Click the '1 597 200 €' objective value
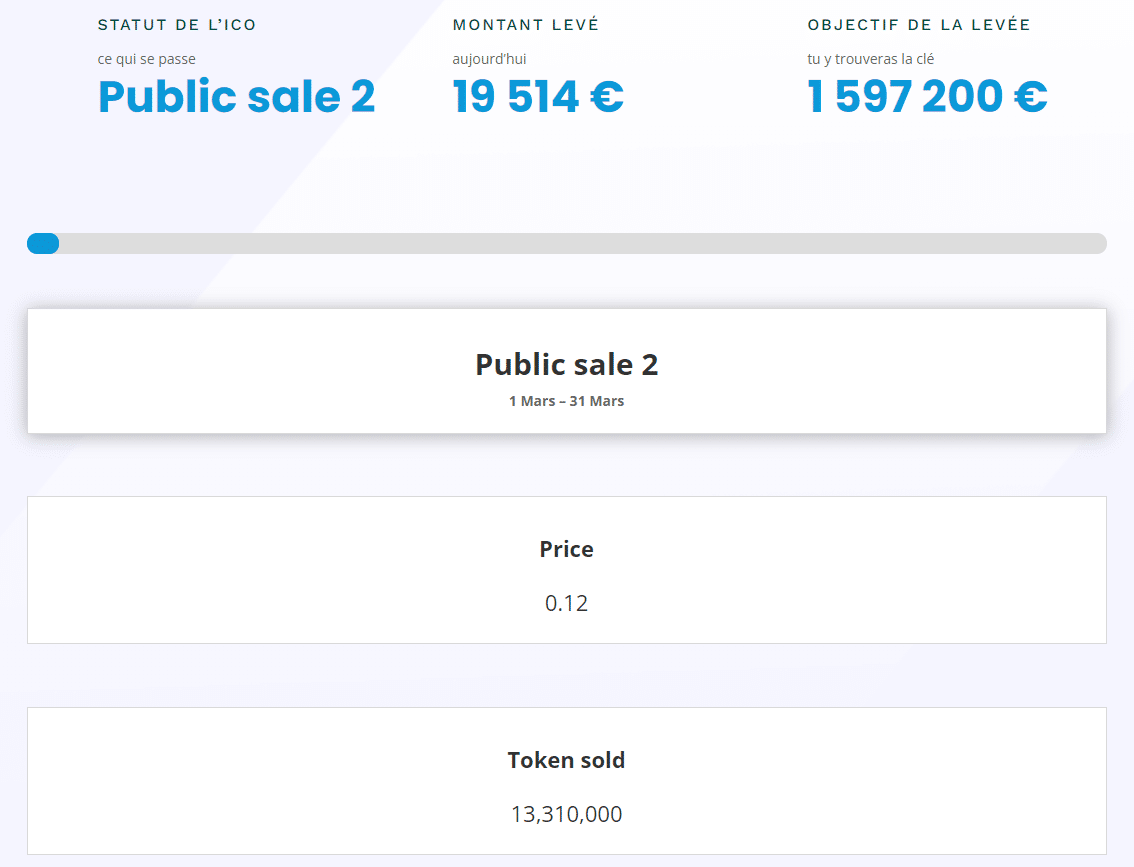 pos(927,97)
